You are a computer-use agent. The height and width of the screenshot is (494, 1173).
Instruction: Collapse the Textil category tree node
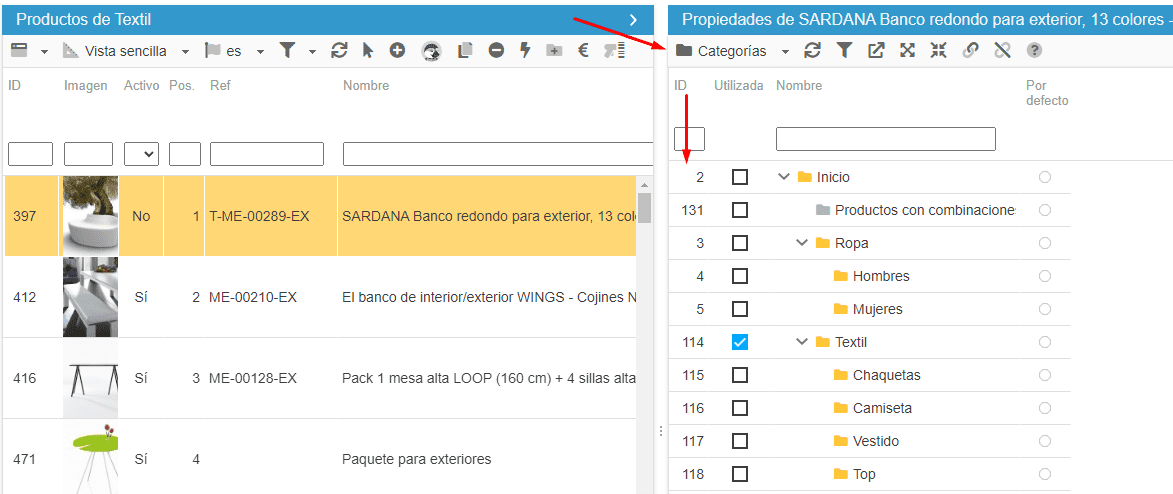click(x=802, y=342)
